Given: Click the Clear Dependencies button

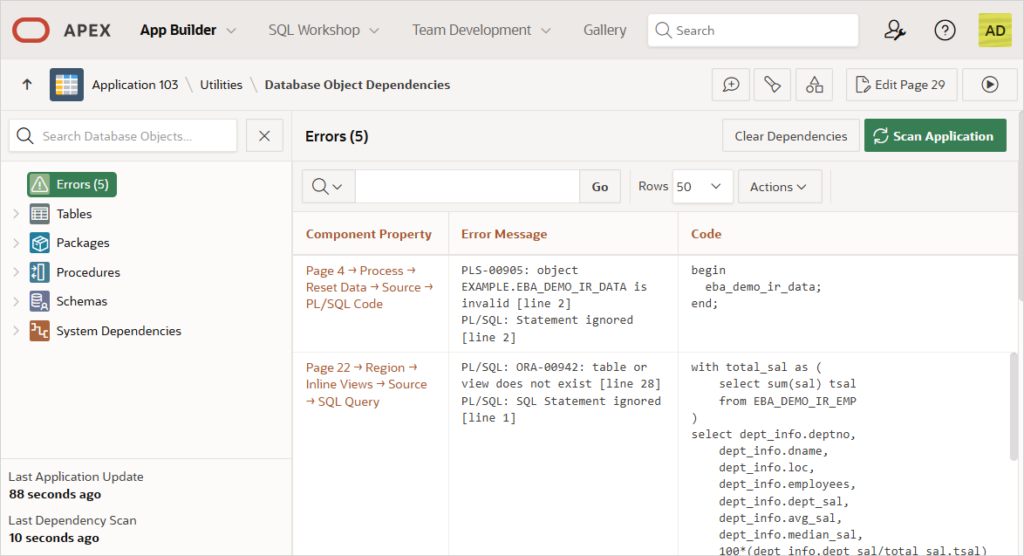Looking at the screenshot, I should pos(790,136).
